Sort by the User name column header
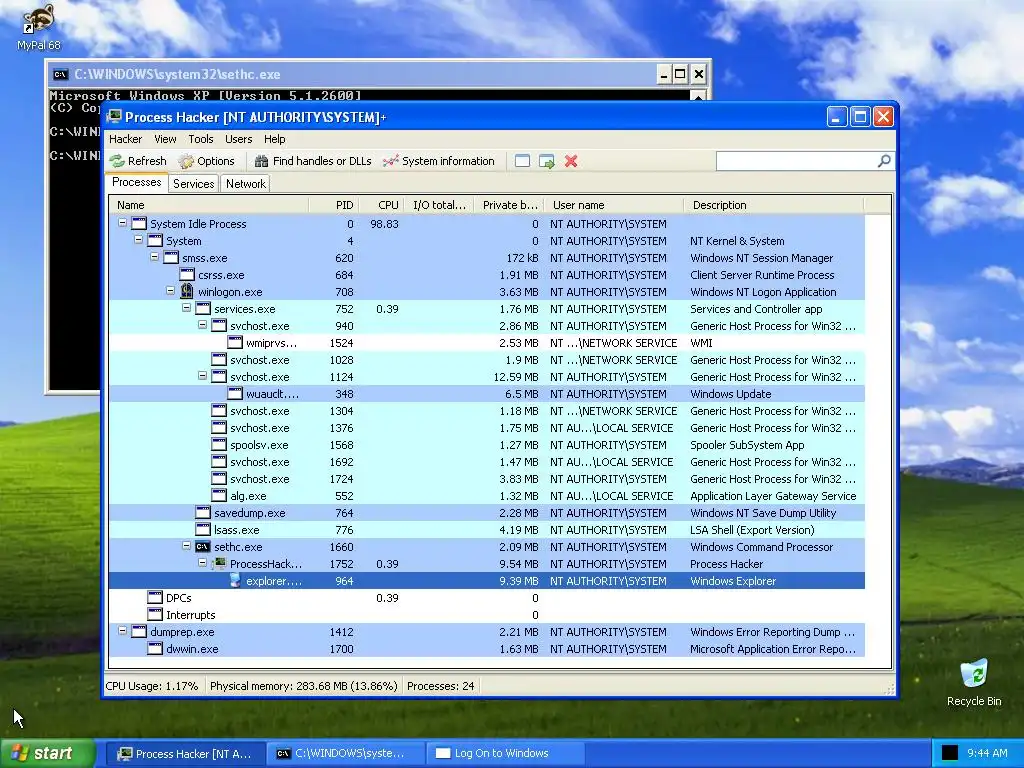This screenshot has width=1024, height=768. (614, 205)
